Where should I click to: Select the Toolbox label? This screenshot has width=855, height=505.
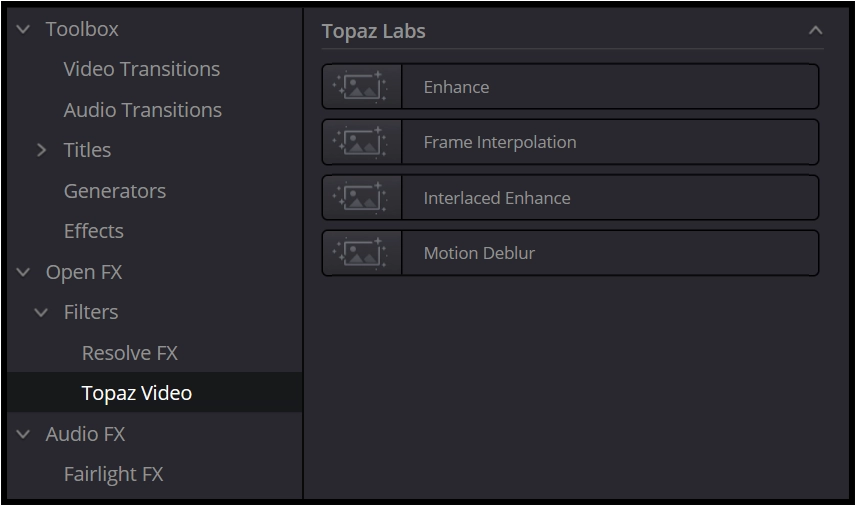[82, 29]
